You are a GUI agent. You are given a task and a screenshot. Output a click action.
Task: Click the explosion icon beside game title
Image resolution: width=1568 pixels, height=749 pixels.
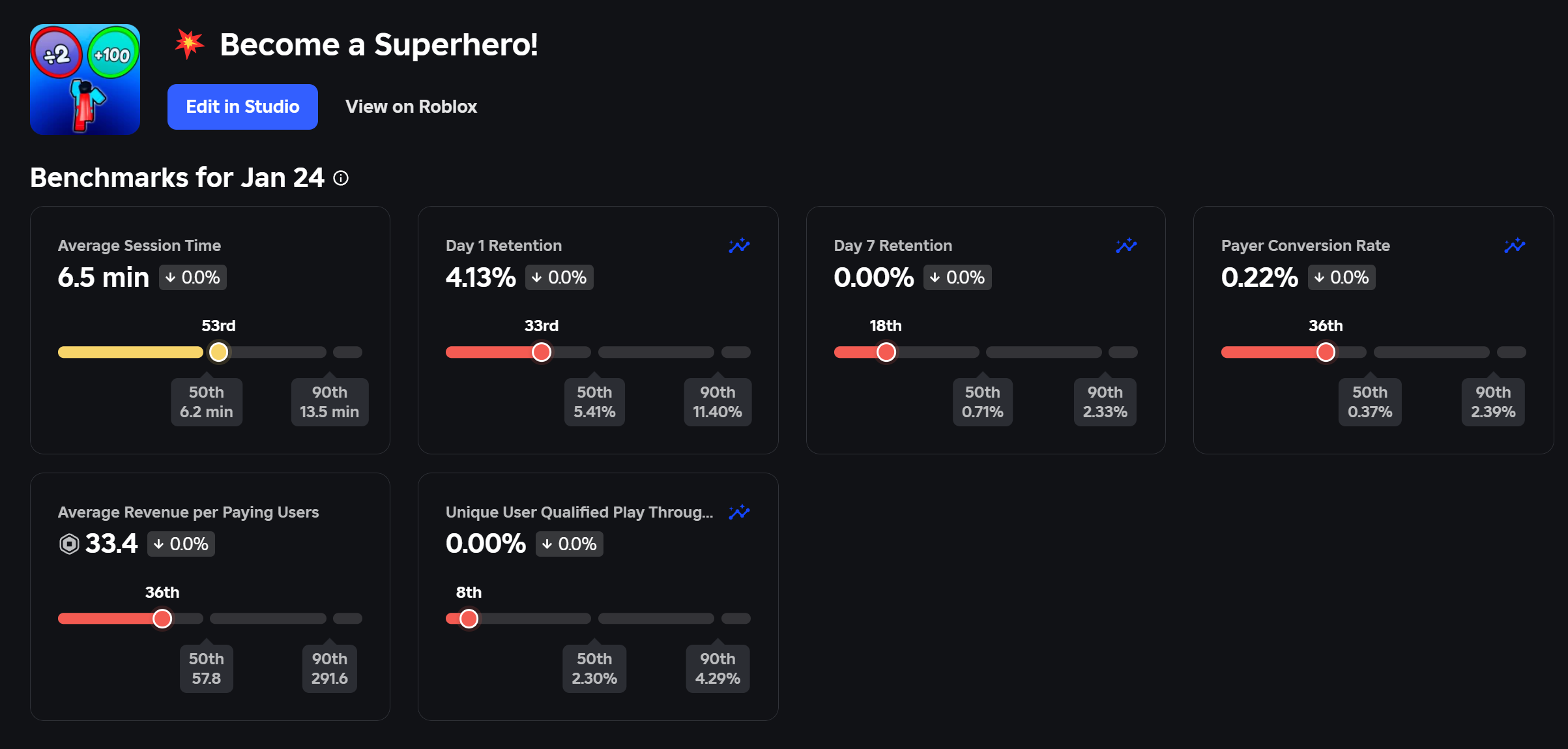190,44
